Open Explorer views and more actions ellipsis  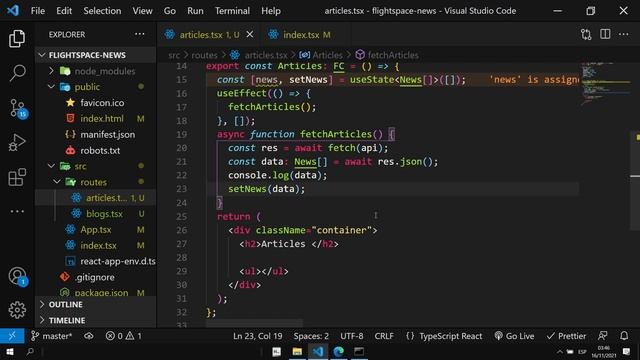(x=140, y=34)
